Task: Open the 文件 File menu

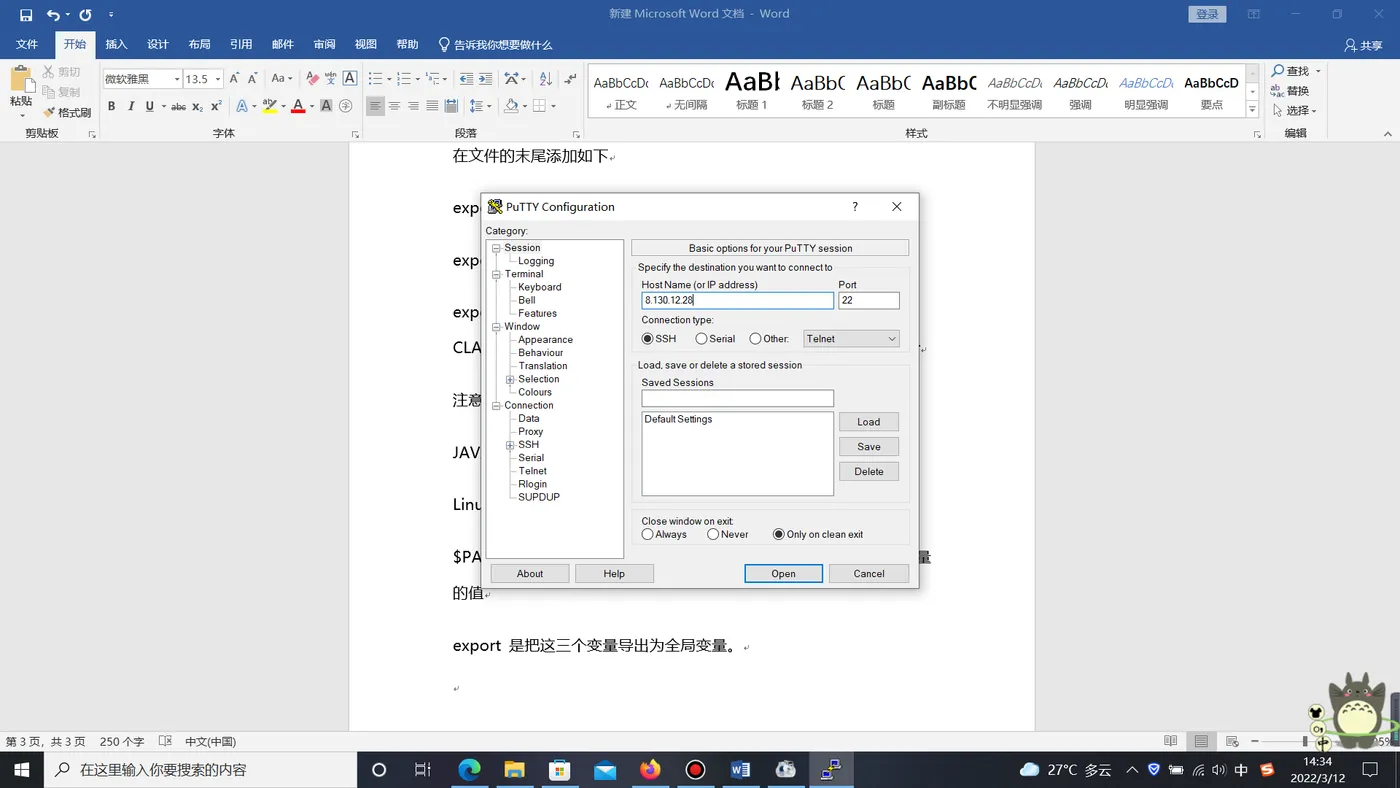Action: tap(27, 44)
